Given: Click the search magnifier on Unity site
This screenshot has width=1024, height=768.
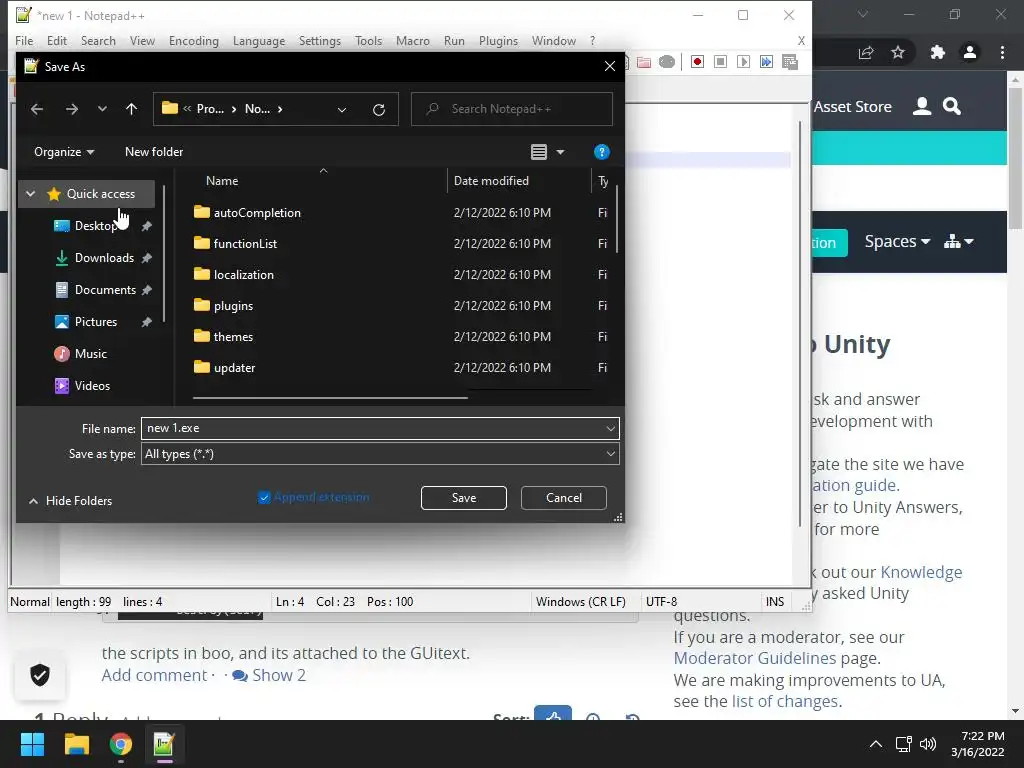Looking at the screenshot, I should 952,106.
